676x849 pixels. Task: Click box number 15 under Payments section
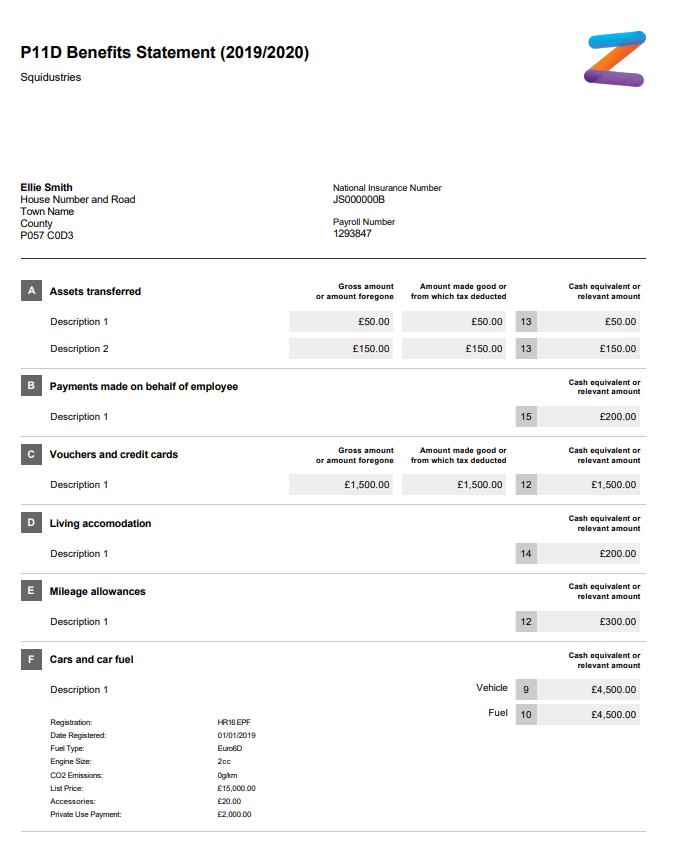click(526, 417)
